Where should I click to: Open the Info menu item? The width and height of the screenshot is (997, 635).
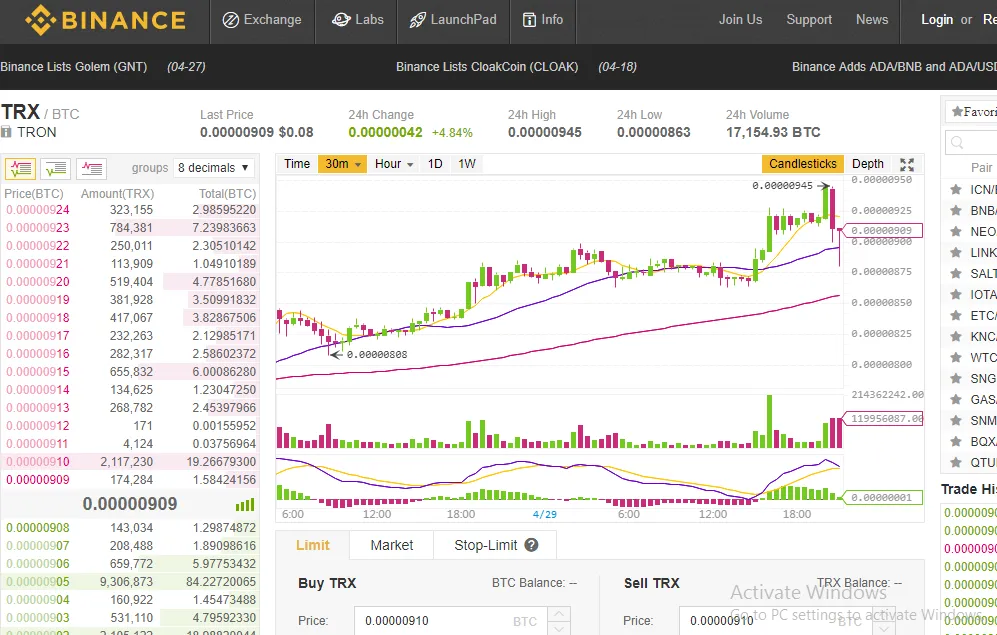tap(543, 20)
